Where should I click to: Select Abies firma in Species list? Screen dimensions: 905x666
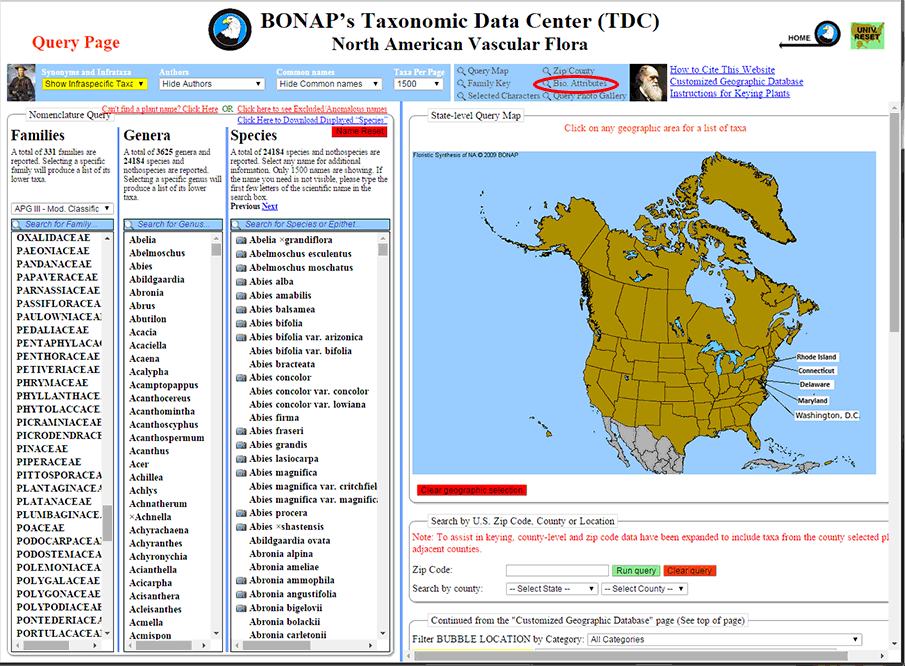pyautogui.click(x=274, y=417)
